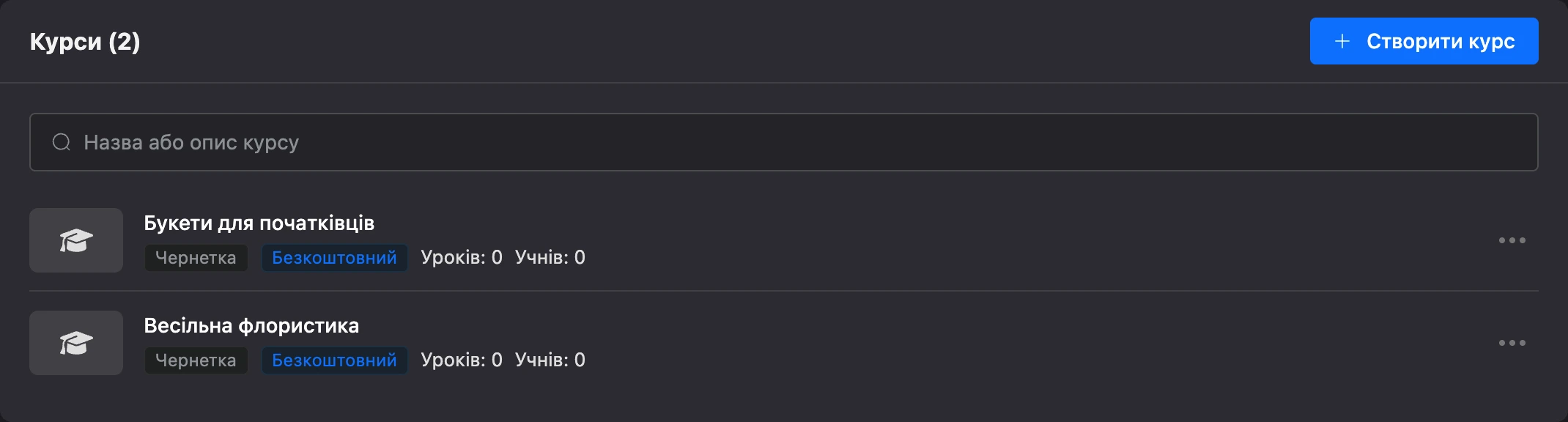
Task: Click Учнів: 0 for Букети для початківців
Action: pos(550,257)
